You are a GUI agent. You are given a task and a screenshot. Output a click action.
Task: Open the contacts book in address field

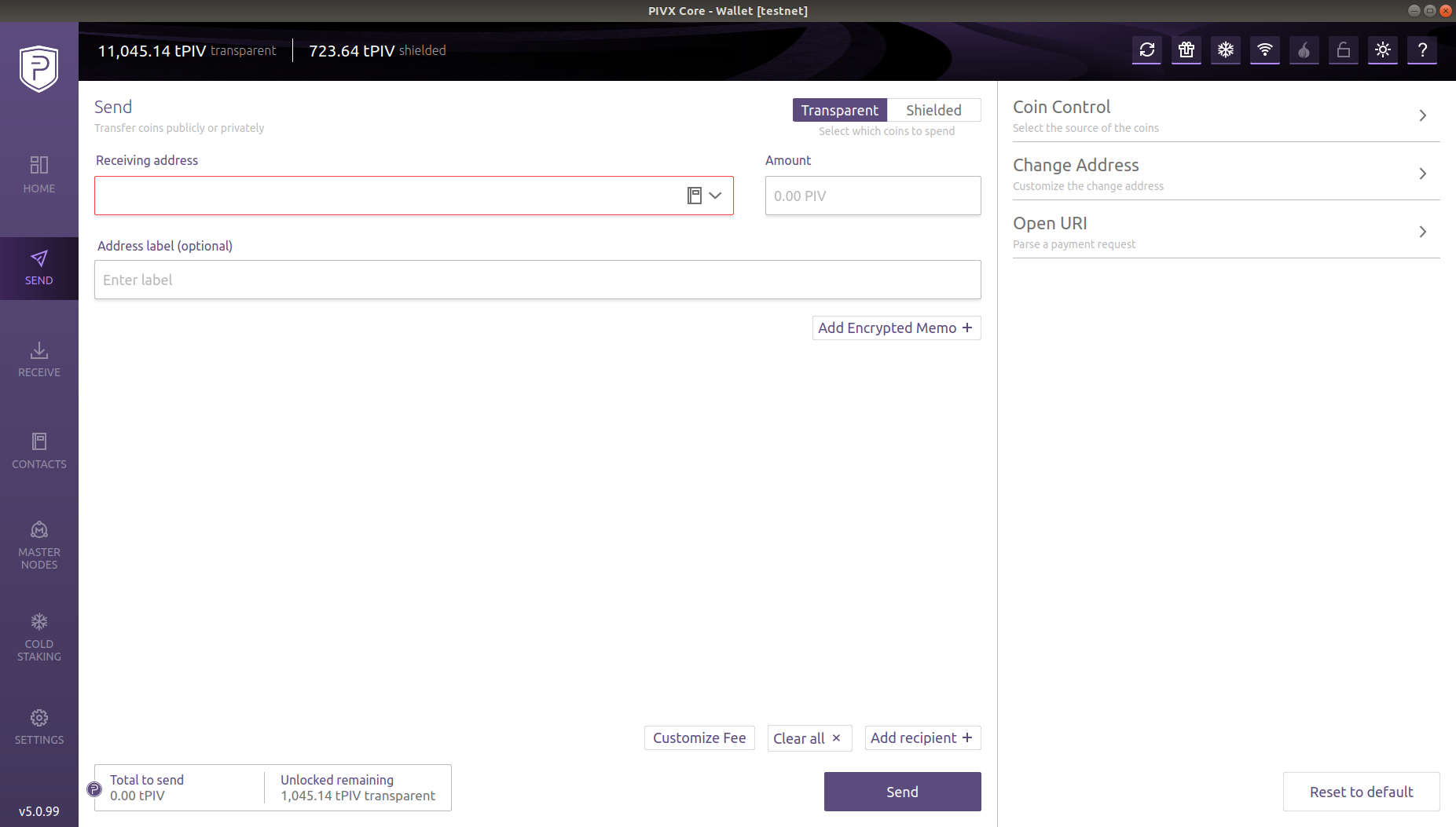click(x=695, y=196)
